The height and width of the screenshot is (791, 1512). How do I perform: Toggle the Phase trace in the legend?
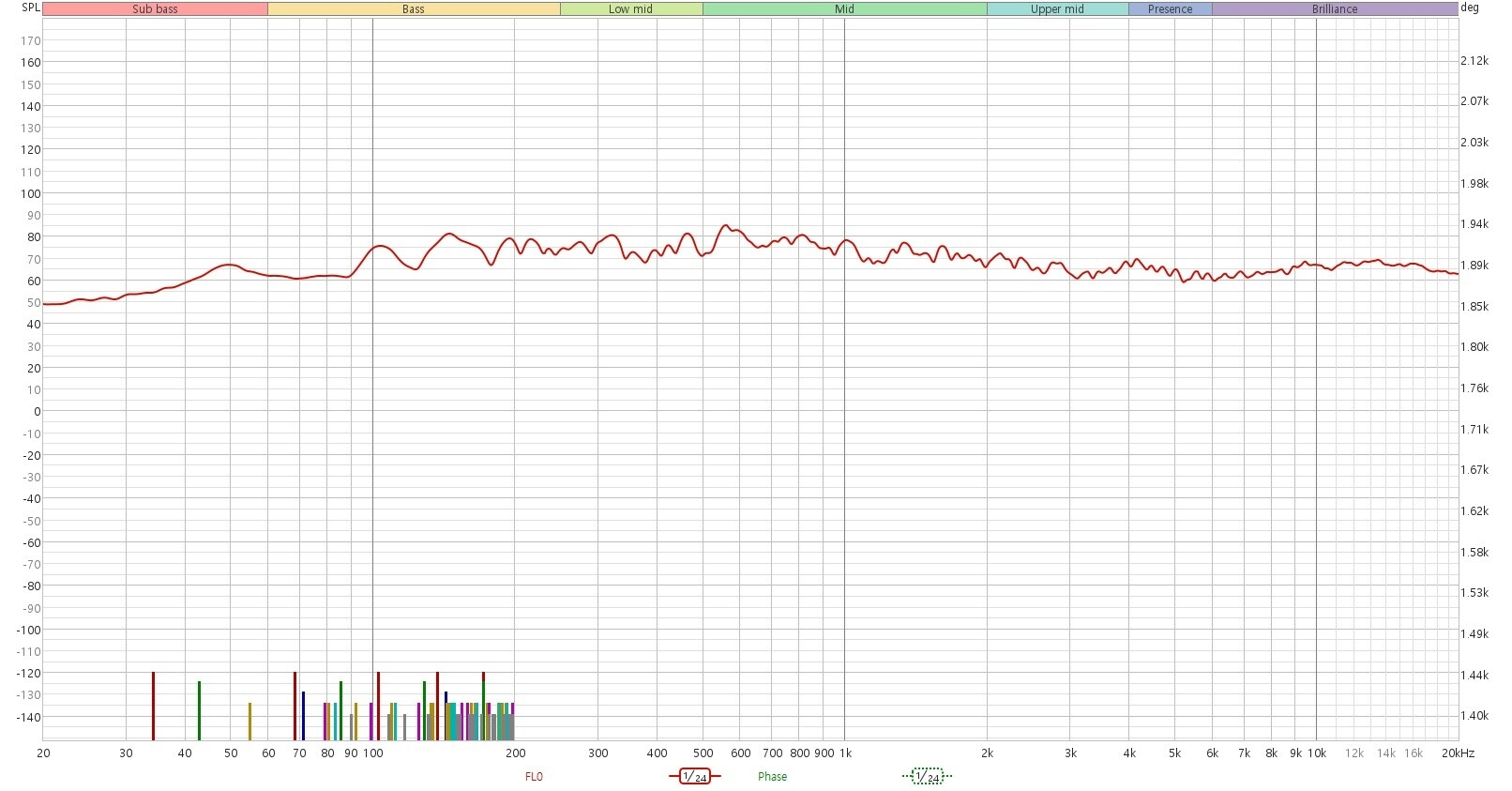[x=772, y=777]
